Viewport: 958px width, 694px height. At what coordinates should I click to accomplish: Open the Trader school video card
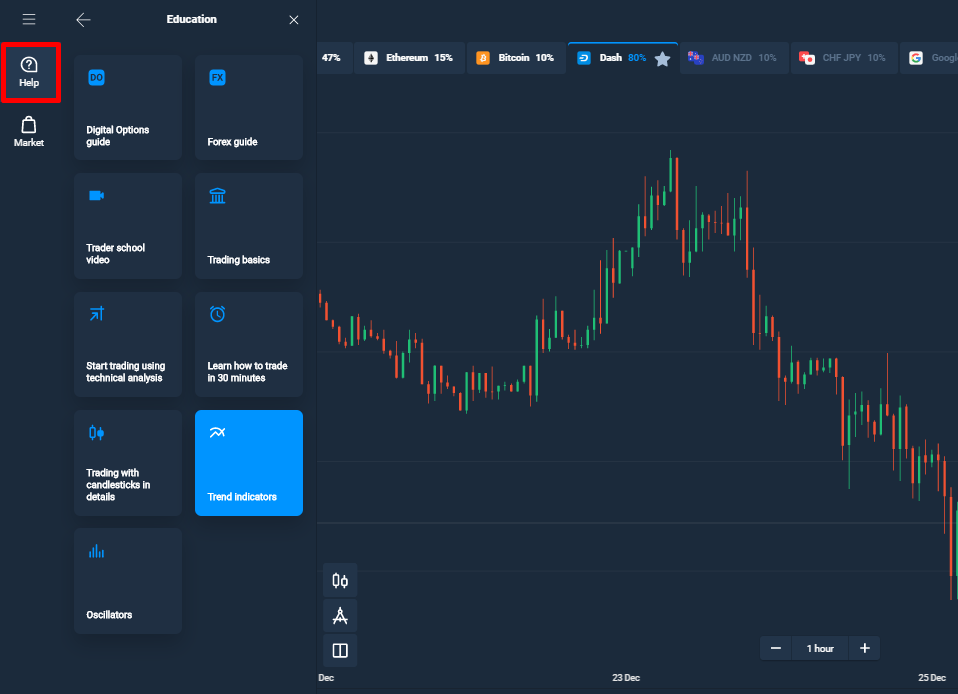[128, 226]
